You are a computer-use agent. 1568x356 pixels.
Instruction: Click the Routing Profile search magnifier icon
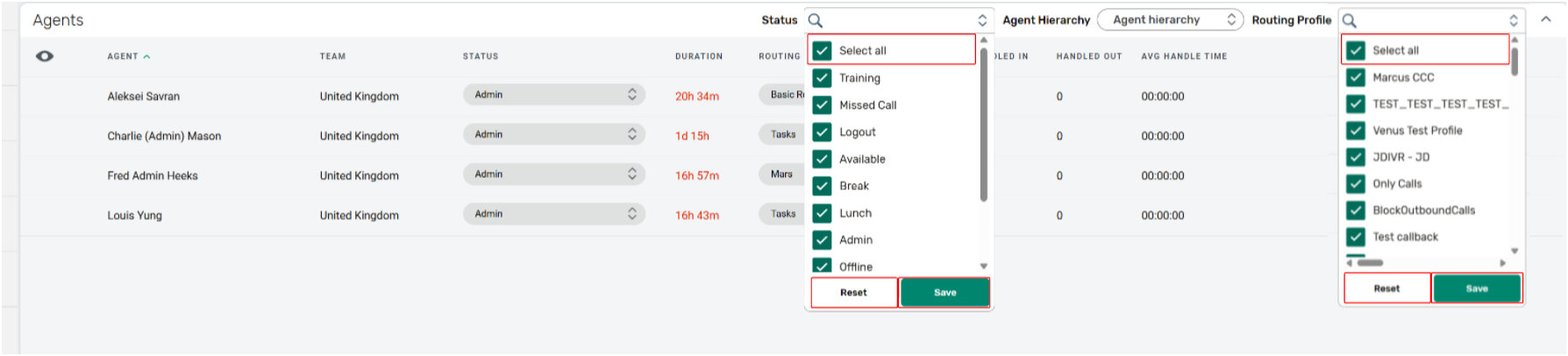(1350, 20)
